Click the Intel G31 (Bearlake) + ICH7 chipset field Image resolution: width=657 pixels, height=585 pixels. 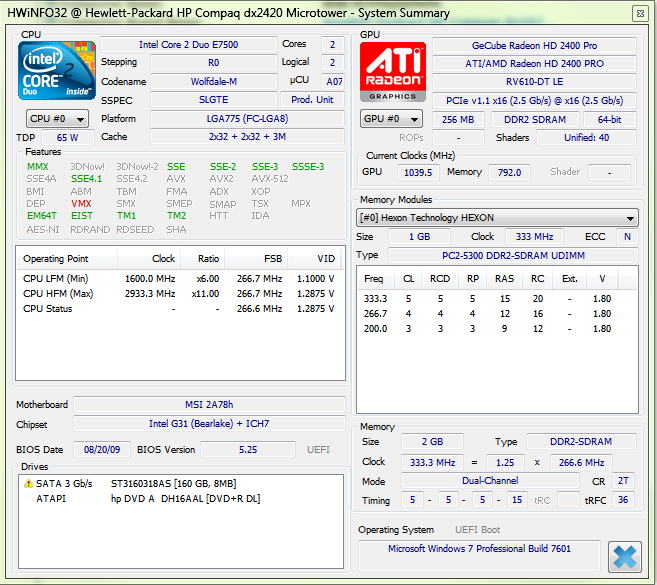(209, 424)
